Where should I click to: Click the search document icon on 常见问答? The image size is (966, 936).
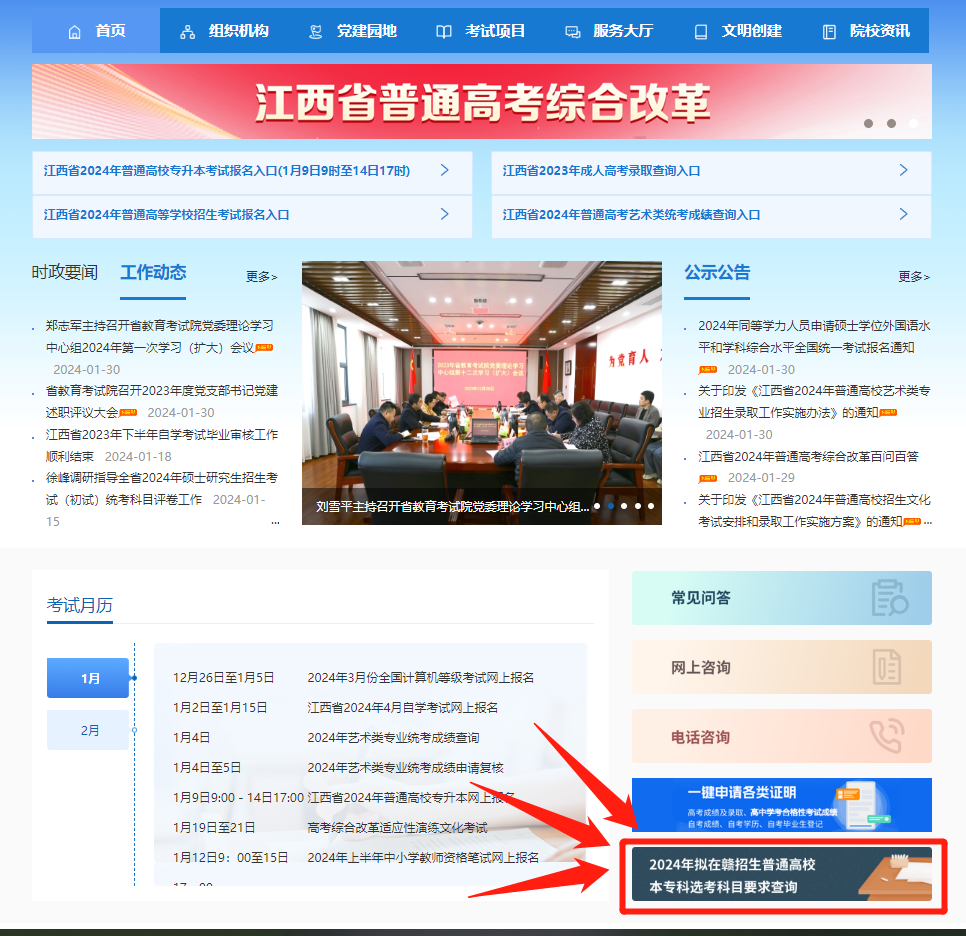[890, 597]
